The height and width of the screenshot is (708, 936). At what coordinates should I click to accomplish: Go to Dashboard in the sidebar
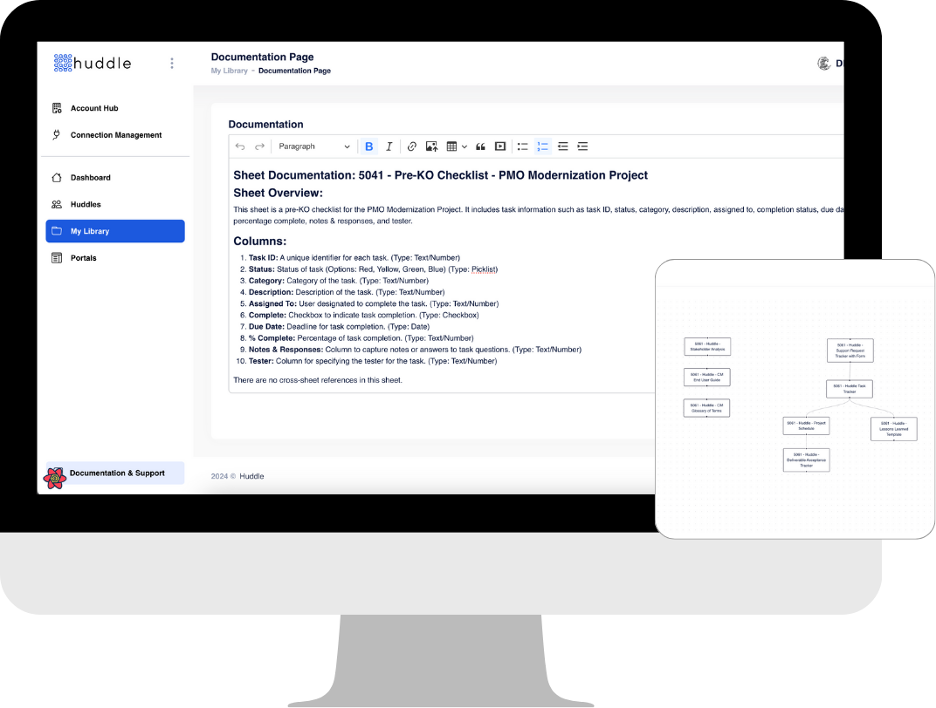[90, 178]
